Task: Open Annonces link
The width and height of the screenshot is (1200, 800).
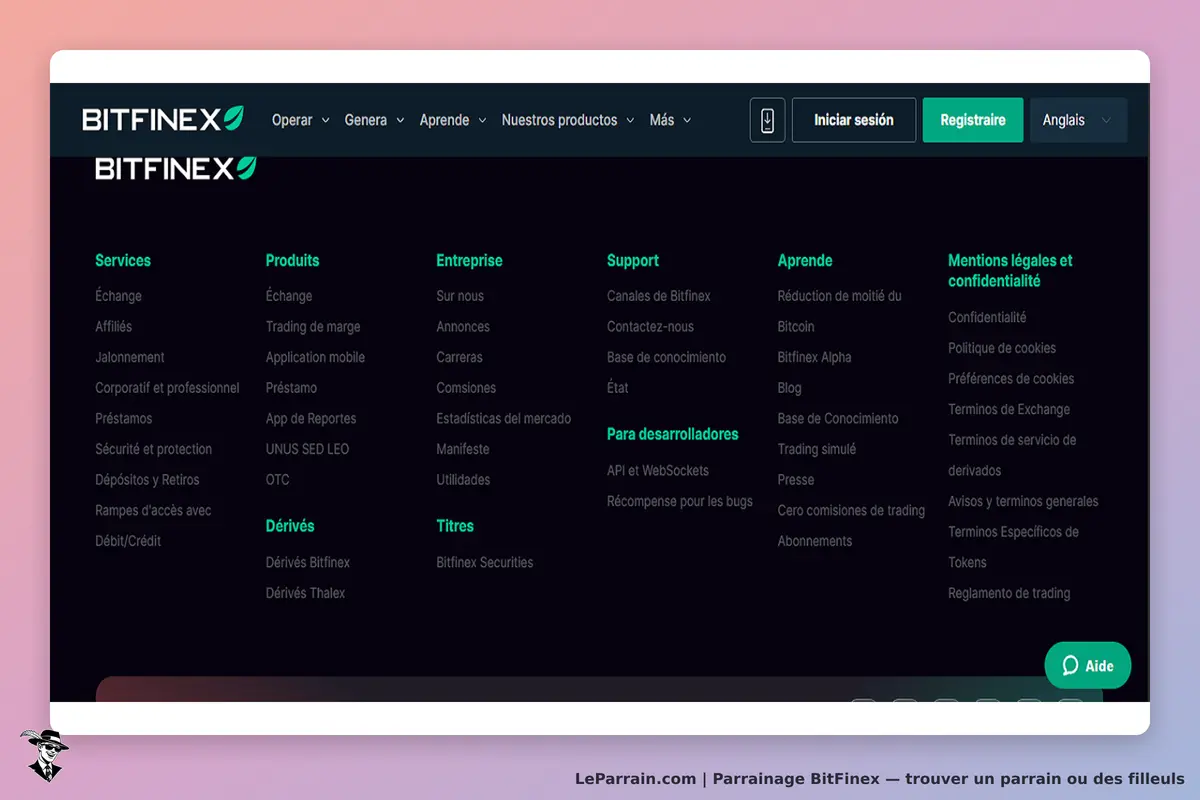Action: point(463,327)
